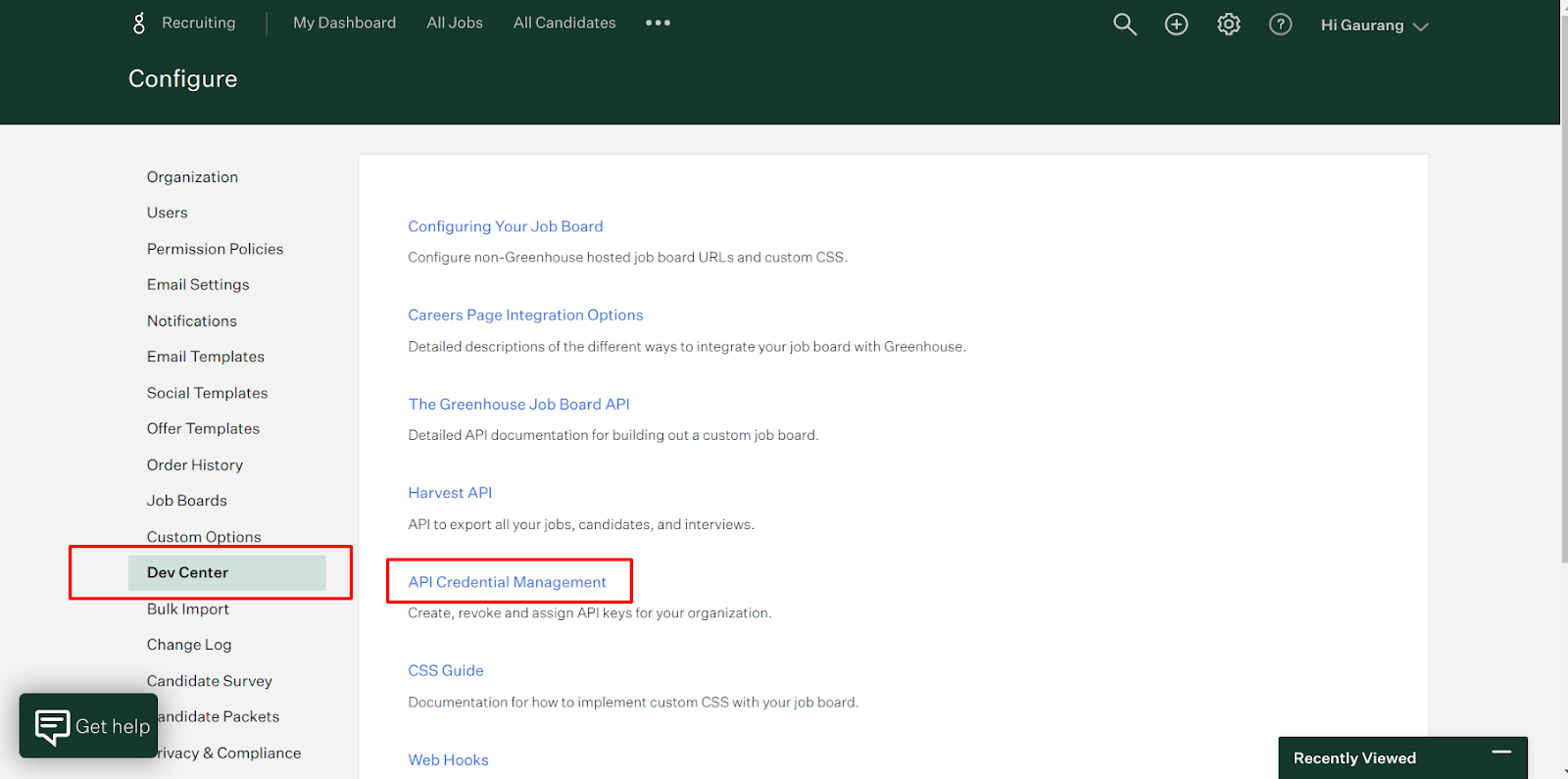Open the Harvest API link

pos(450,493)
